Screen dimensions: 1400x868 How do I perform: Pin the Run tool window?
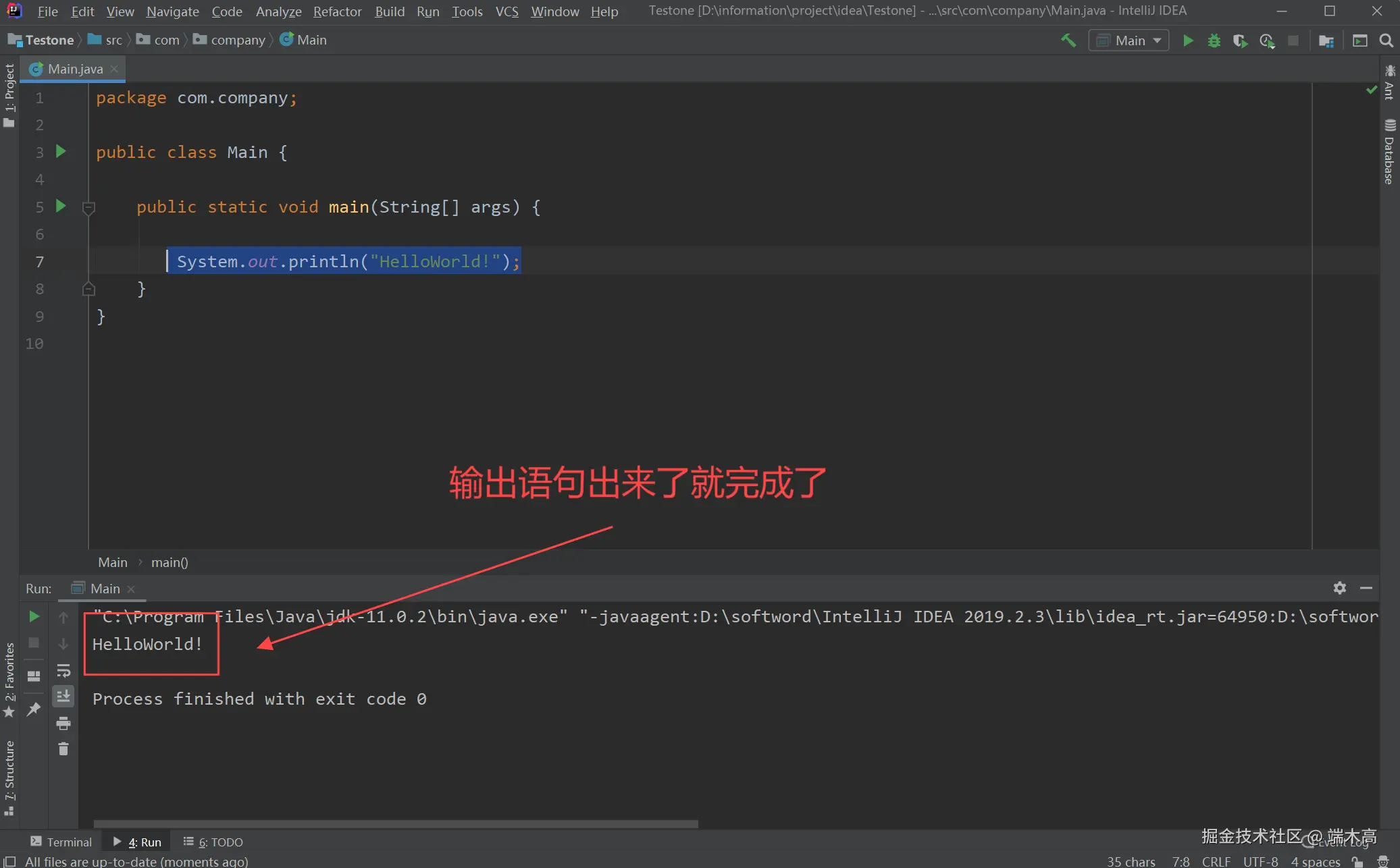[34, 709]
